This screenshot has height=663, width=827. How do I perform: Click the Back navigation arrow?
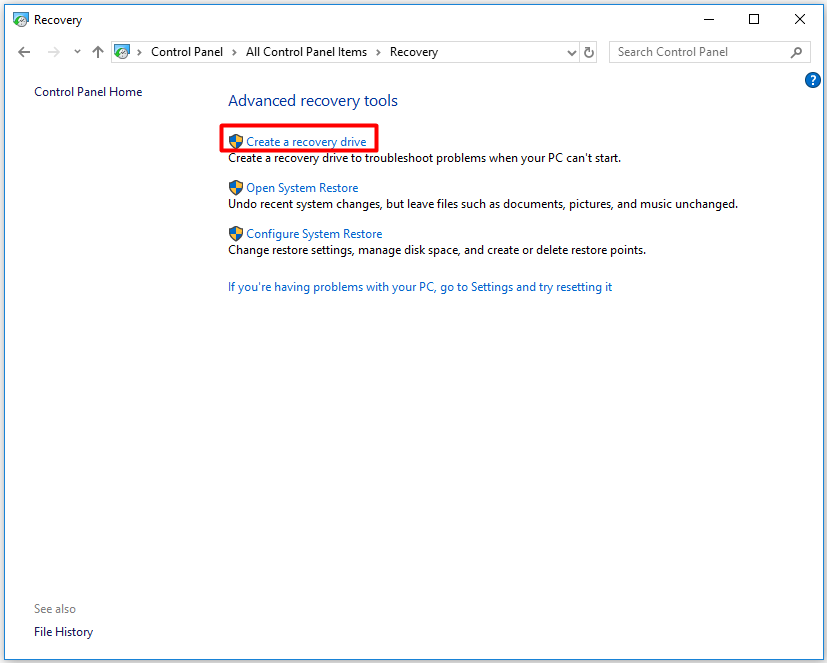tap(25, 52)
